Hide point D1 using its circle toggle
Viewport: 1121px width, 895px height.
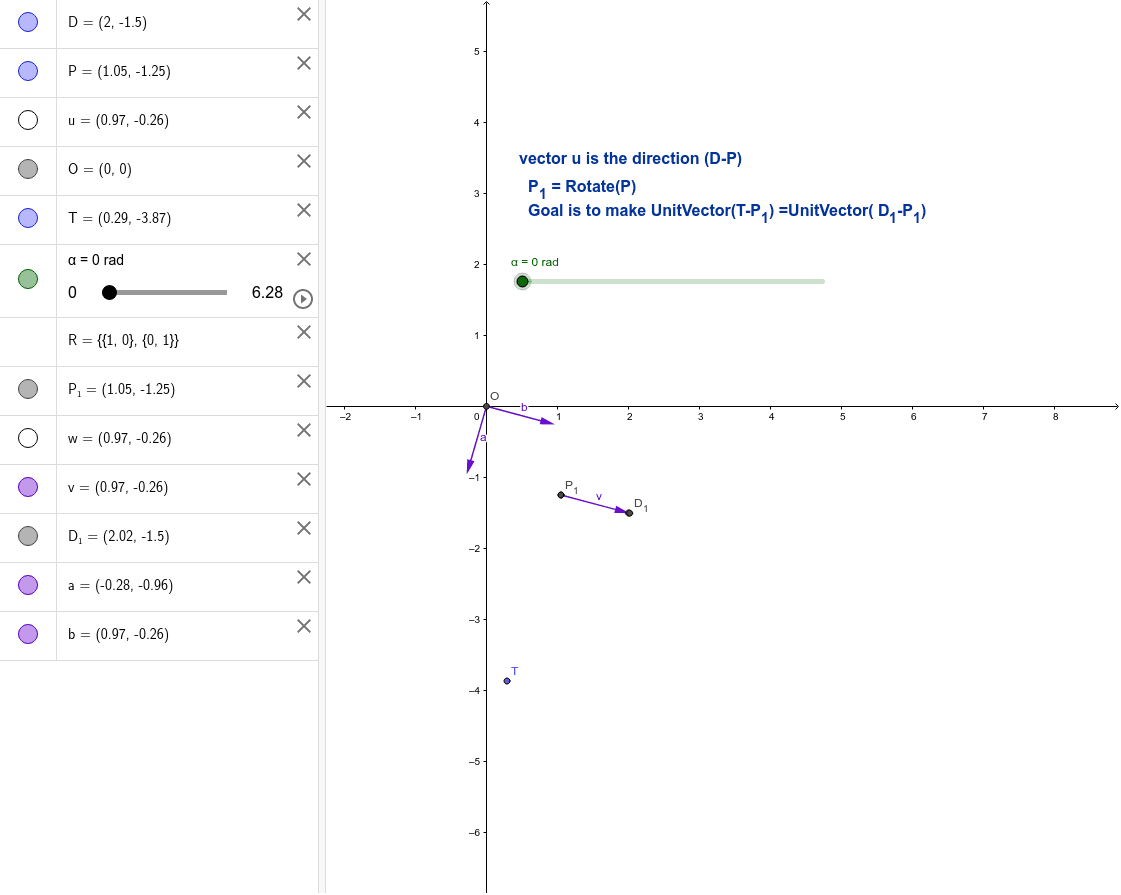tap(28, 536)
